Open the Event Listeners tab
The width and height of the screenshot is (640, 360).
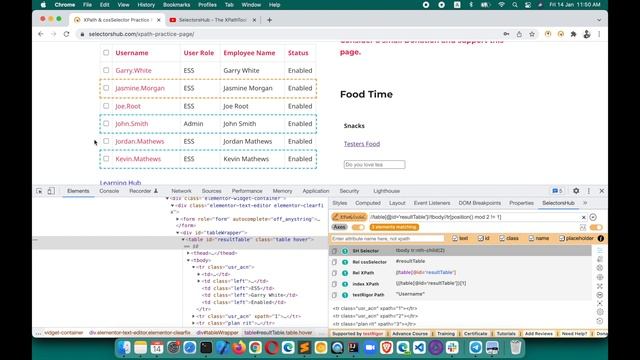432,203
